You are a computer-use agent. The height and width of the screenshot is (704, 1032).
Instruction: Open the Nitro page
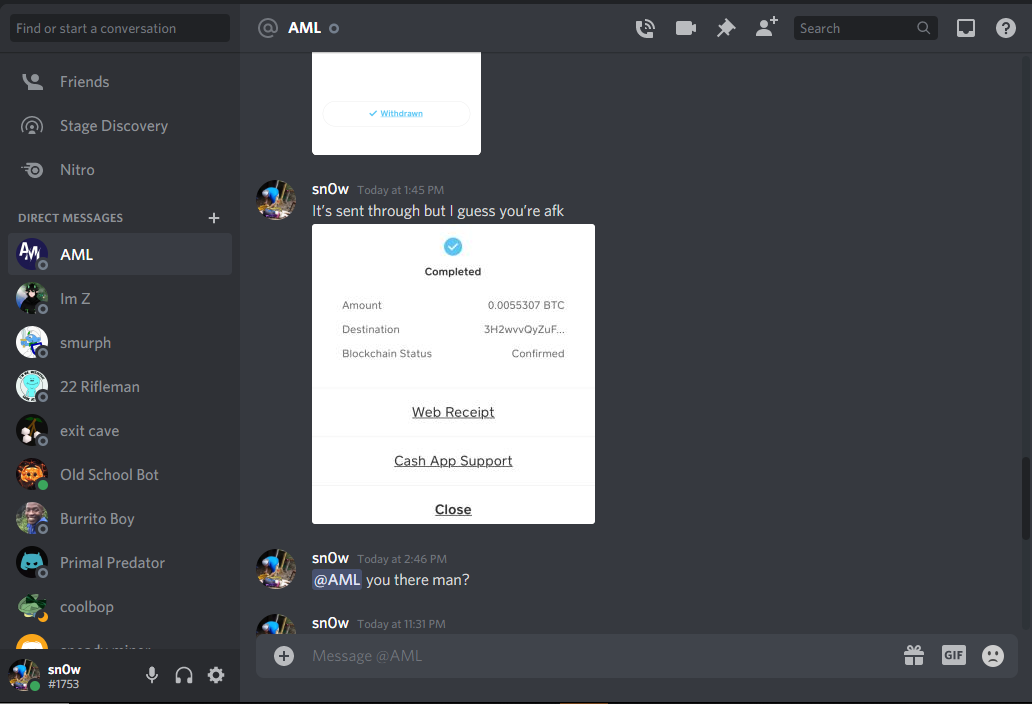120,170
